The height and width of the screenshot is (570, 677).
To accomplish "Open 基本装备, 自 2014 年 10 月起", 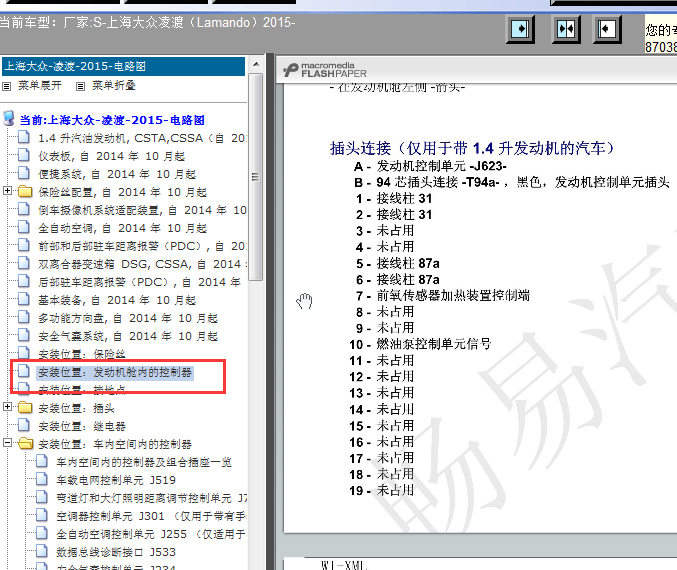I will pos(117,300).
